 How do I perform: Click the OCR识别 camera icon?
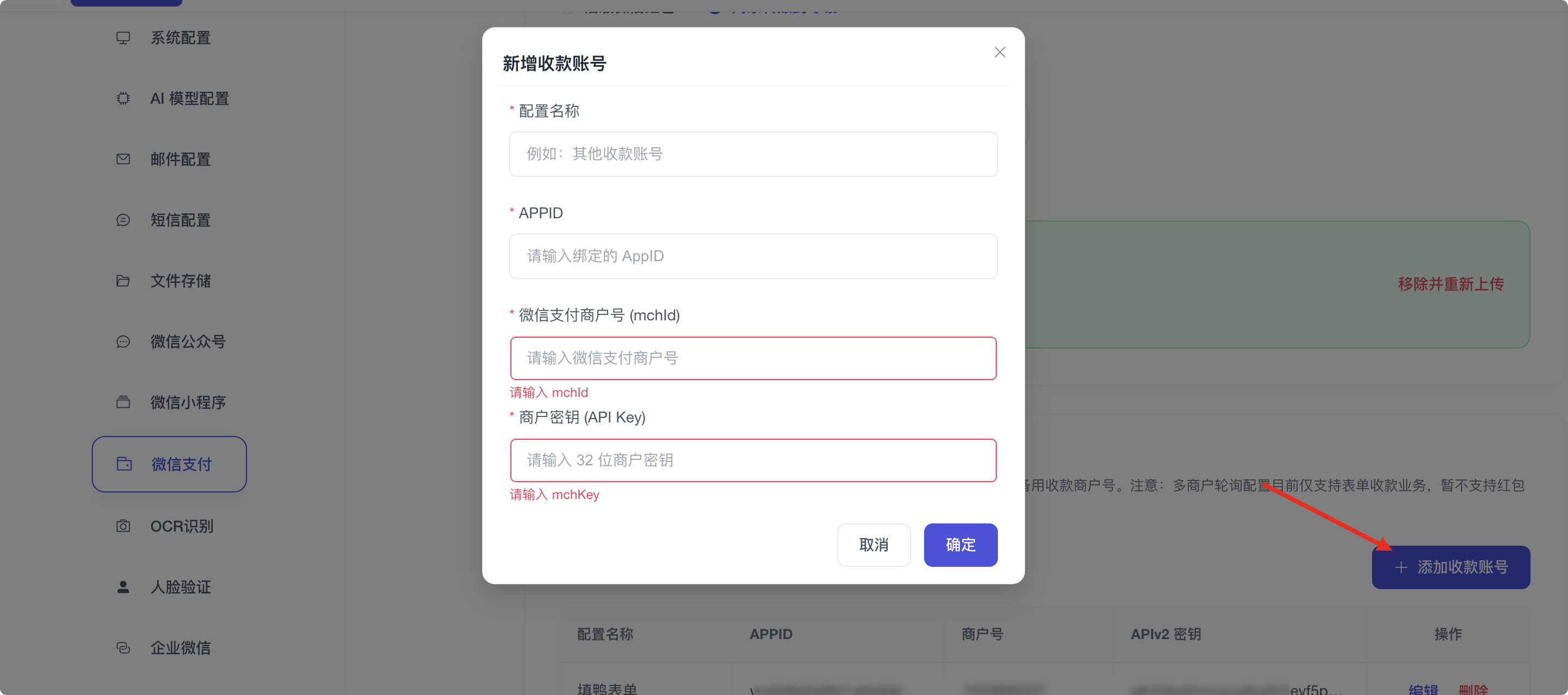(x=123, y=526)
